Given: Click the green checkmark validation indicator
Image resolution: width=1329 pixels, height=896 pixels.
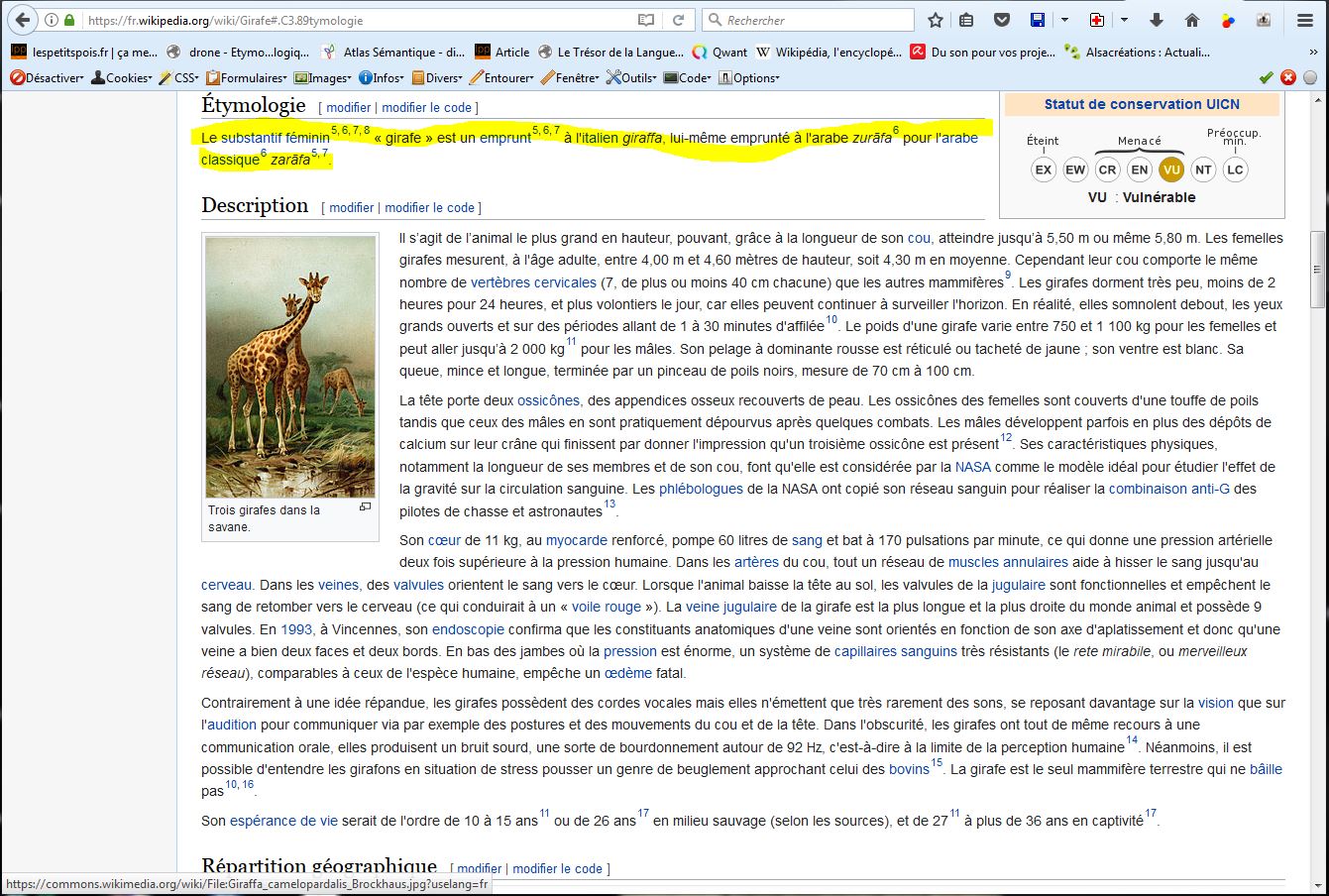Looking at the screenshot, I should [1266, 77].
